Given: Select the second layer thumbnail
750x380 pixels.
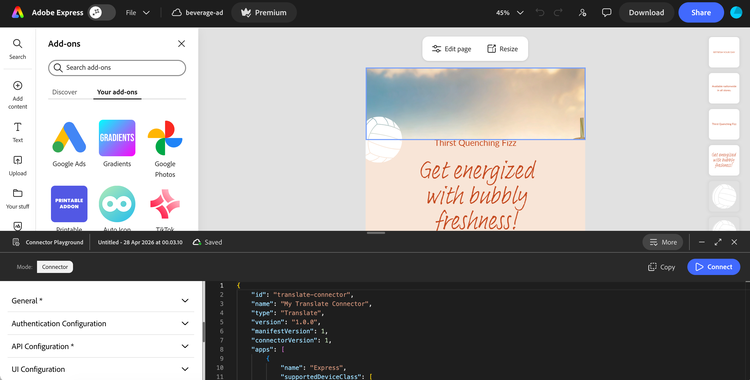Looking at the screenshot, I should 724,88.
